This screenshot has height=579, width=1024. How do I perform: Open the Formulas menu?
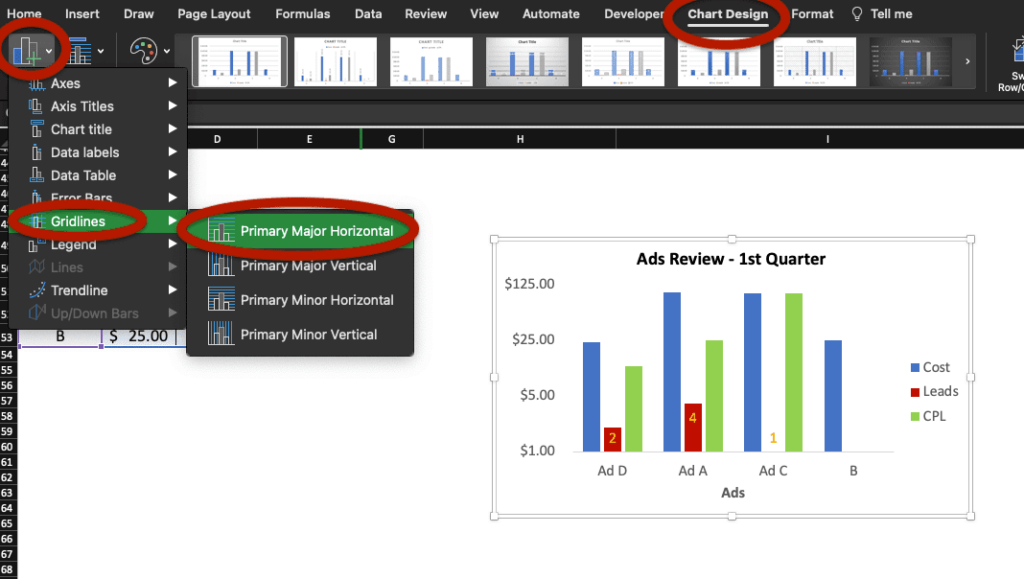pyautogui.click(x=302, y=14)
